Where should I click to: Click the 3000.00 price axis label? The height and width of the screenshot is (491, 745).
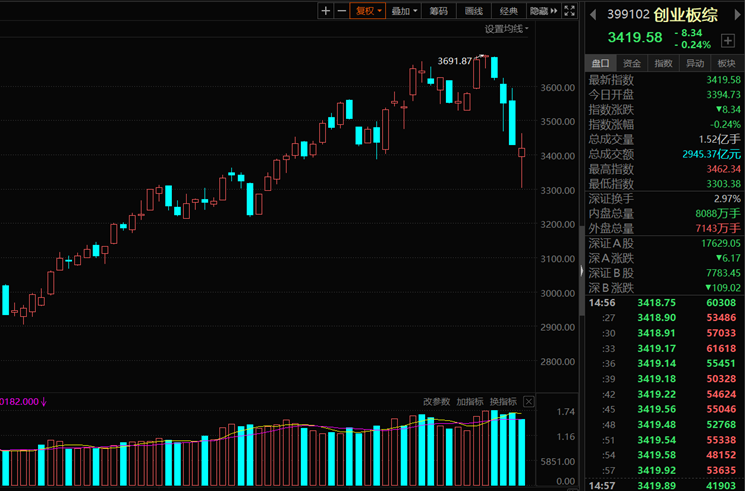pyautogui.click(x=557, y=293)
